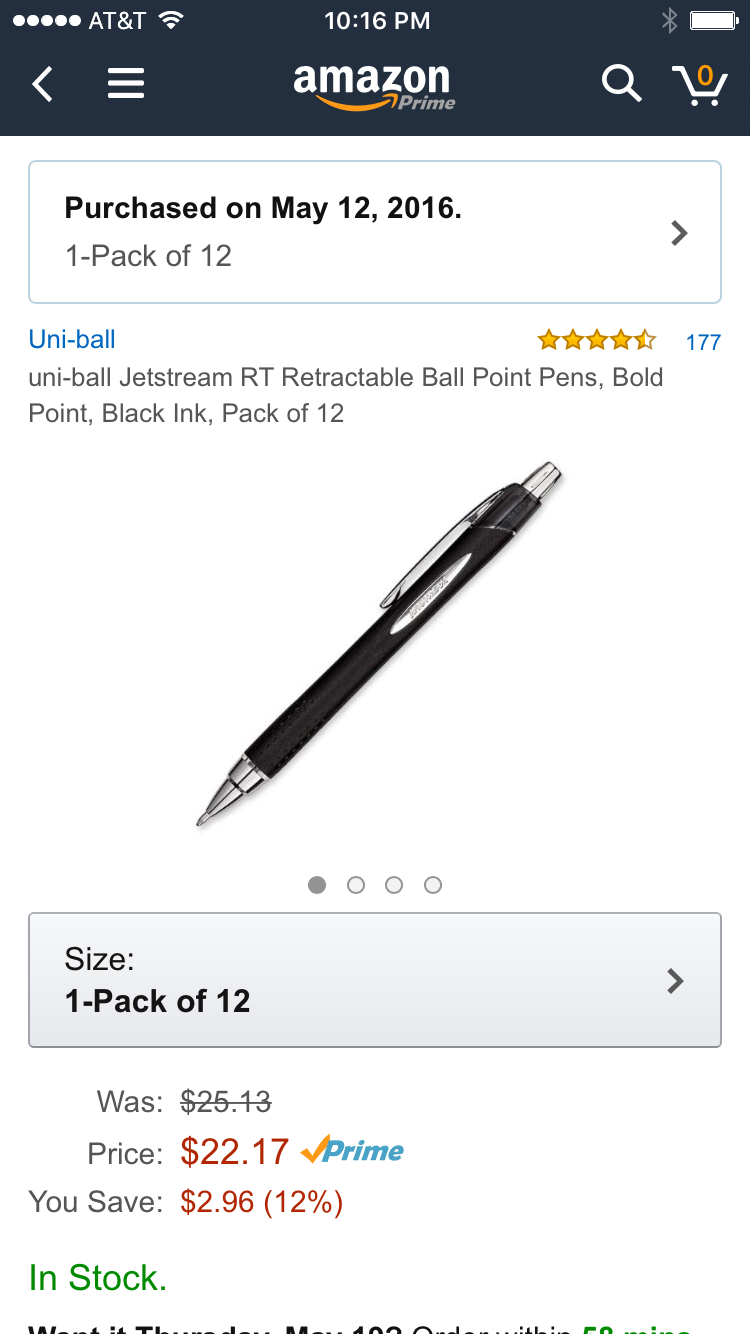Tap the pen product image

[x=379, y=645]
